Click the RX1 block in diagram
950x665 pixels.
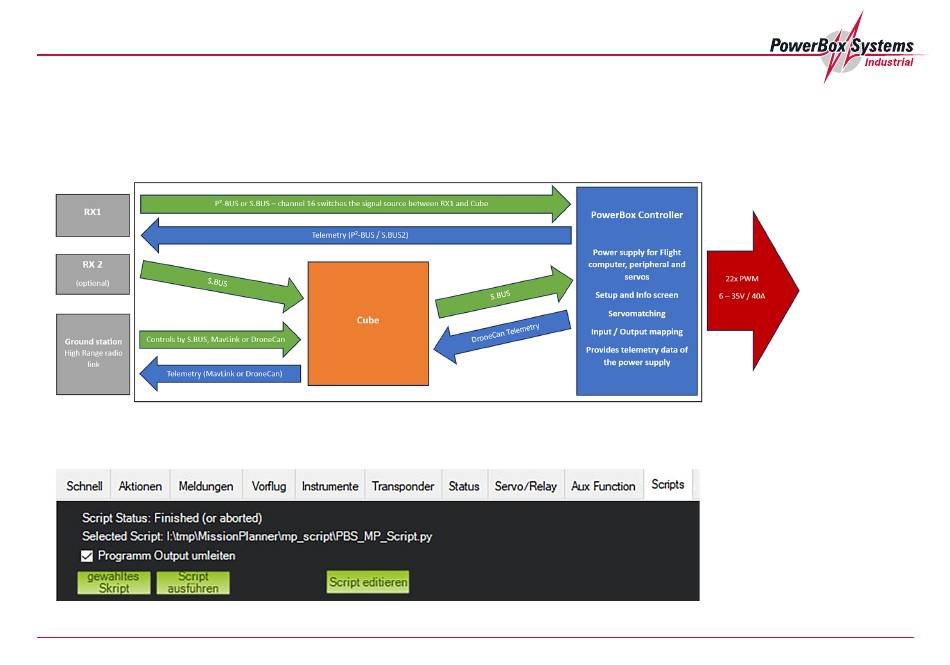pyautogui.click(x=93, y=215)
